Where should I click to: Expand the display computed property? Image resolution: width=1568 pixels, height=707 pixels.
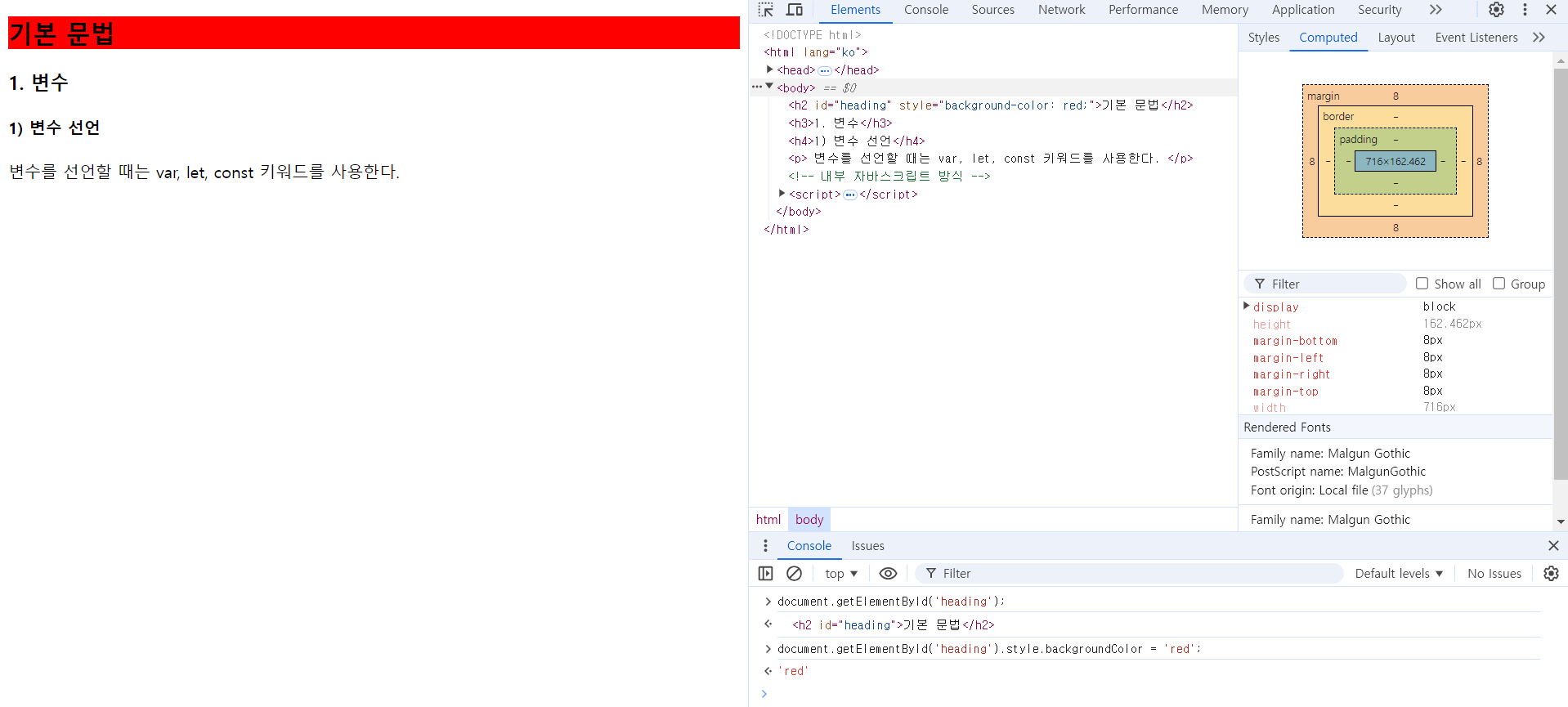pyautogui.click(x=1246, y=306)
